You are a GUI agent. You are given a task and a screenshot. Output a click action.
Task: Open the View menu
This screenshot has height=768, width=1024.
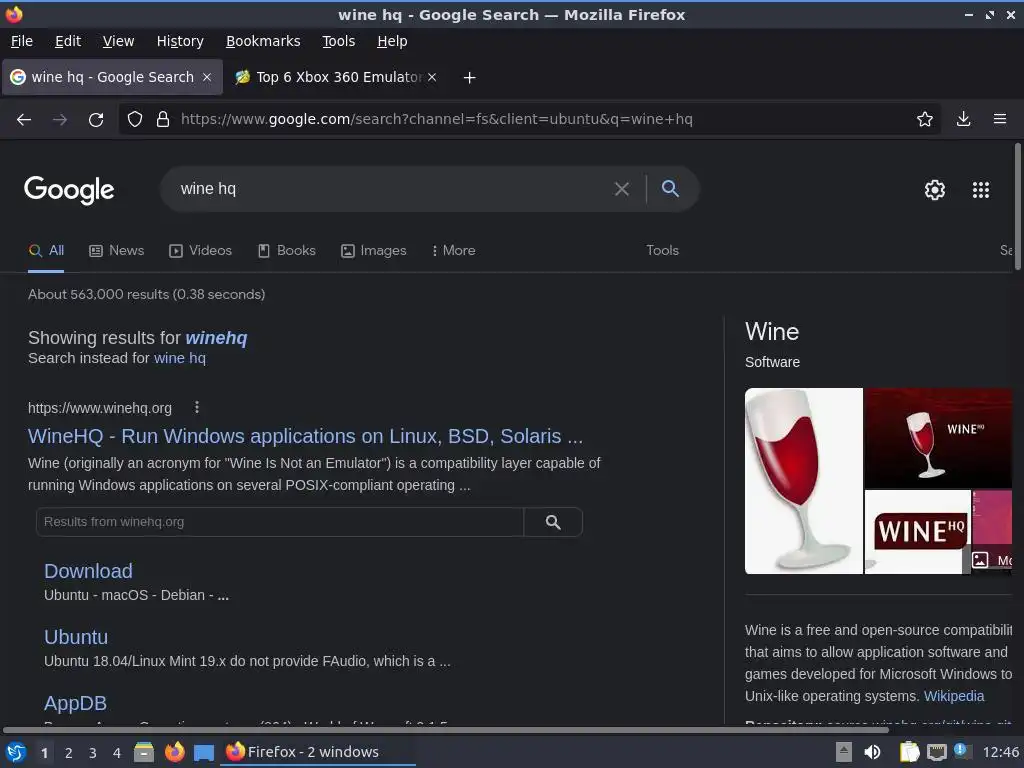tap(118, 41)
